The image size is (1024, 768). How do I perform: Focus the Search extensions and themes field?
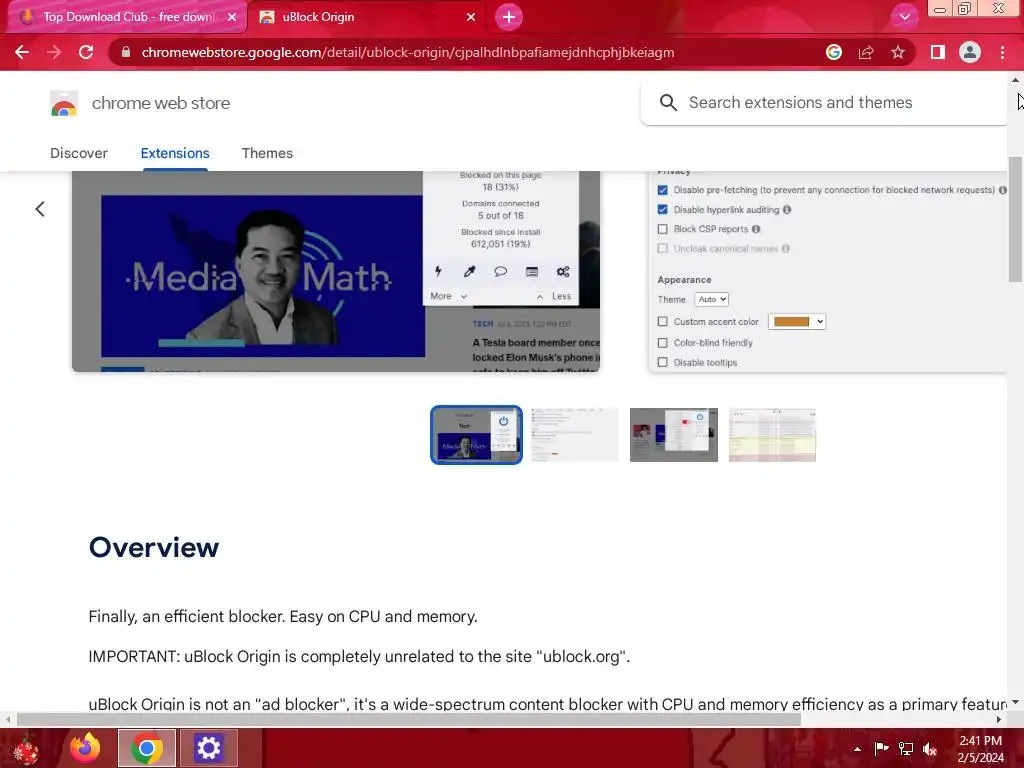click(x=824, y=103)
